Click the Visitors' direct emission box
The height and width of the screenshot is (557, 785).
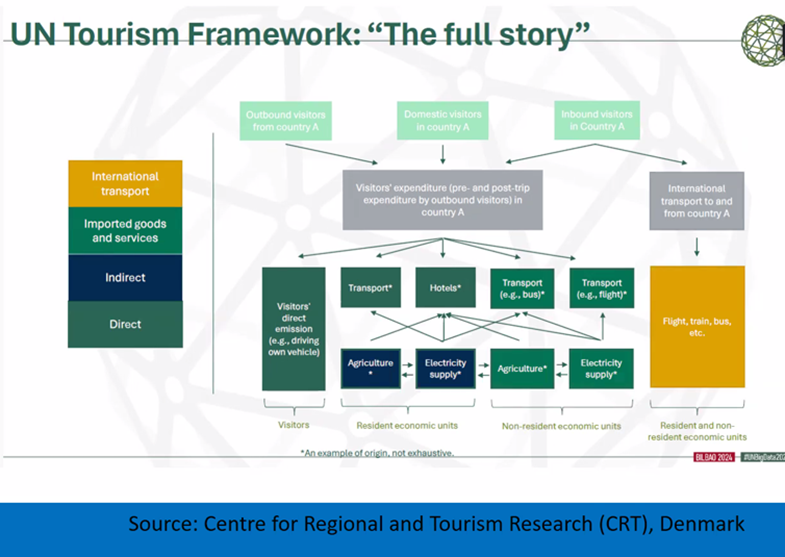coord(293,328)
